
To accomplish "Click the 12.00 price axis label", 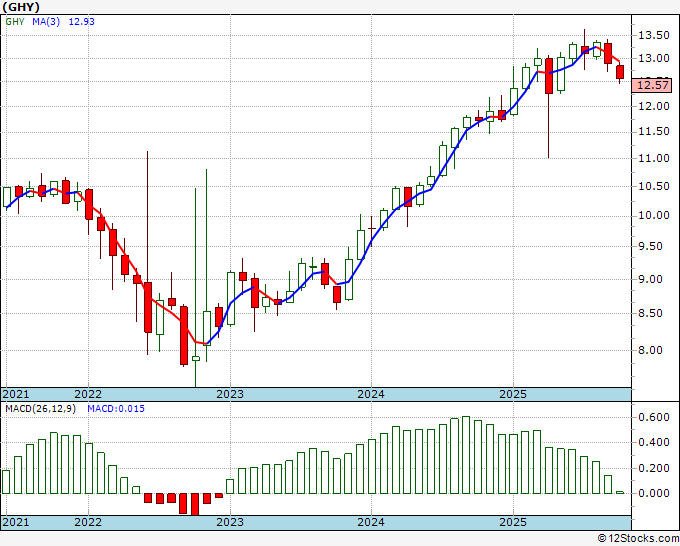I will tap(654, 106).
